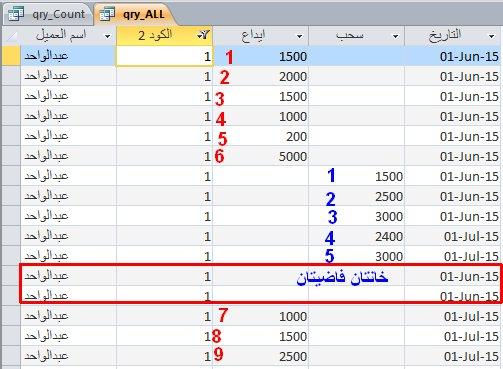
Task: Click the 2000 value in the ايداع column
Action: click(x=293, y=77)
